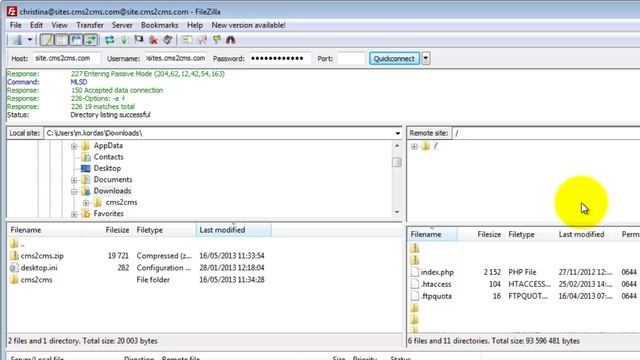
Task: Select Desktop in local tree
Action: point(107,168)
